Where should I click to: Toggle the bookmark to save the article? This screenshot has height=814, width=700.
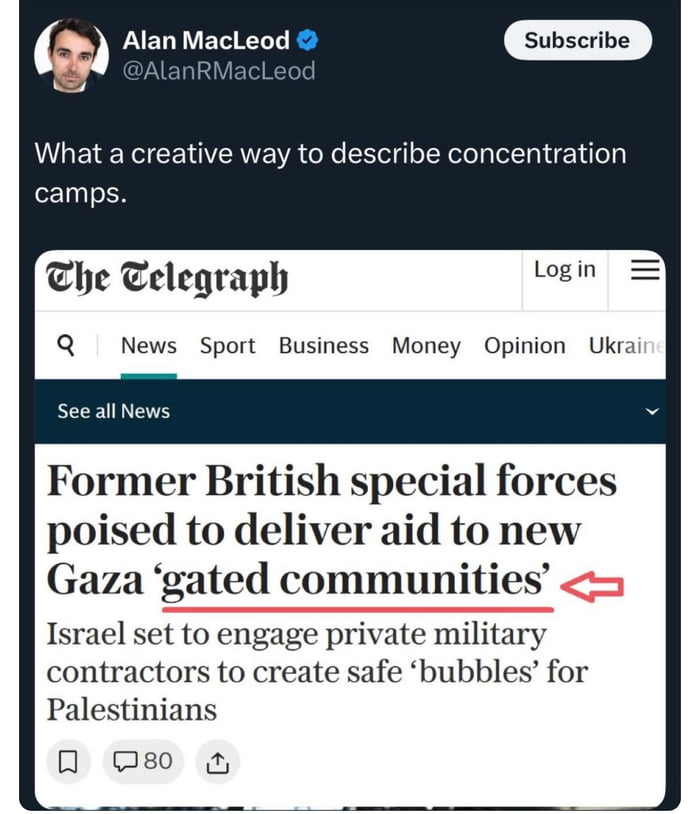point(68,761)
